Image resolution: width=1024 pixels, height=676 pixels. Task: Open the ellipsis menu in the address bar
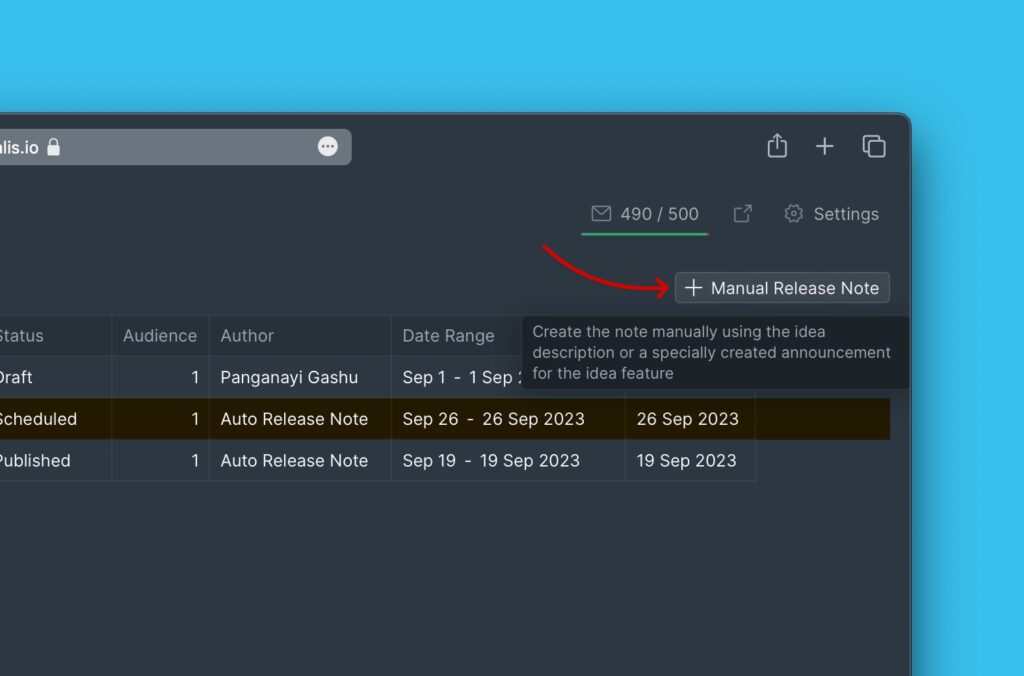[x=328, y=146]
